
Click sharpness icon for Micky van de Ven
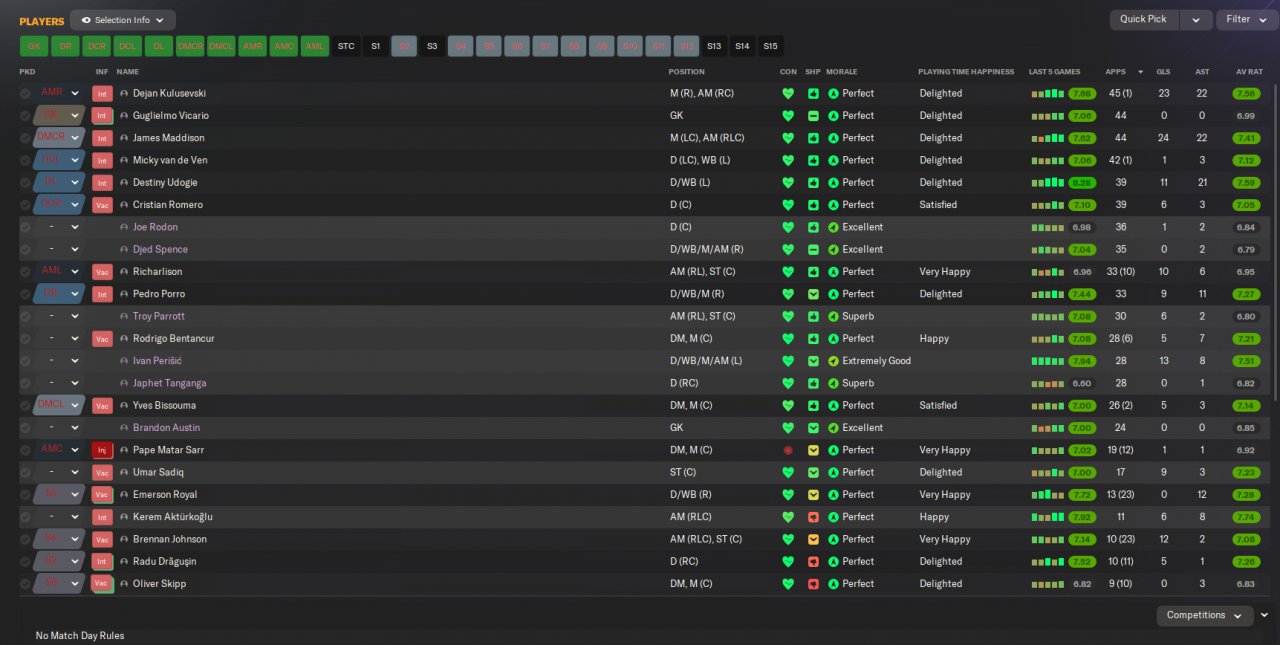[814, 160]
